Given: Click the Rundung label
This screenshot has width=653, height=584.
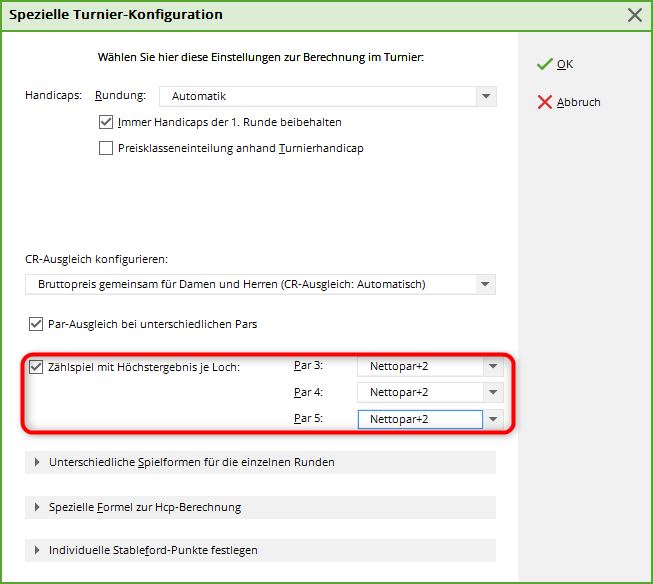Looking at the screenshot, I should 120,95.
